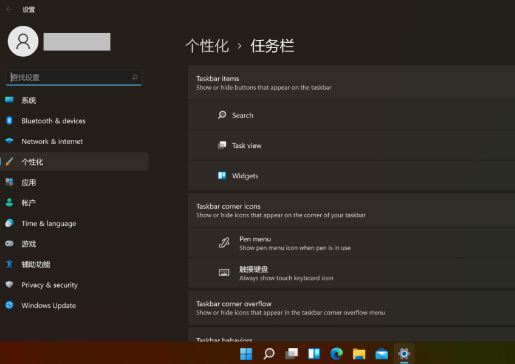This screenshot has width=515, height=364.
Task: Expand the Taskbar corner overflow section
Action: [351, 308]
